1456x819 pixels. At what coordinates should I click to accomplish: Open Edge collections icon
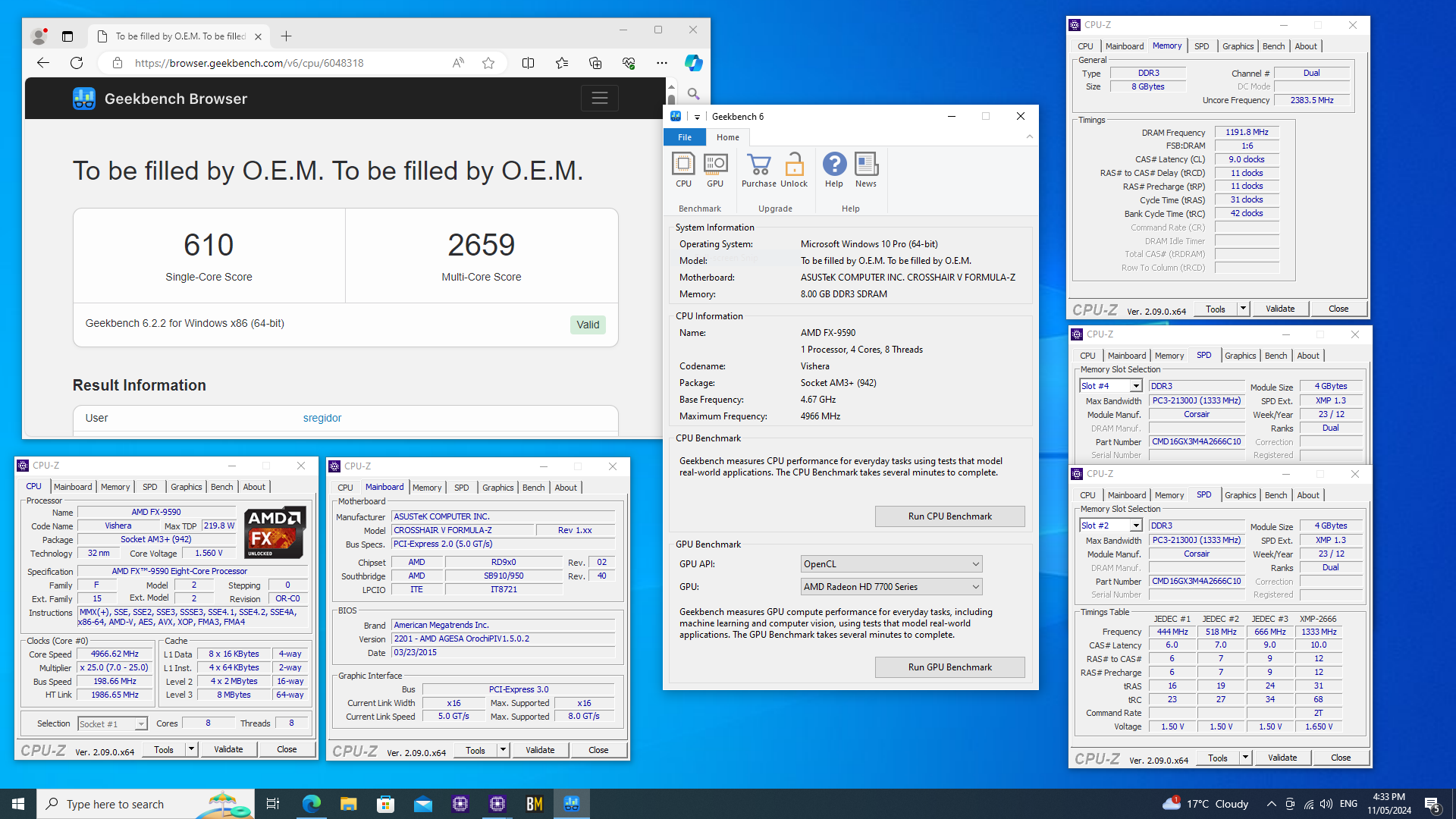(x=595, y=63)
